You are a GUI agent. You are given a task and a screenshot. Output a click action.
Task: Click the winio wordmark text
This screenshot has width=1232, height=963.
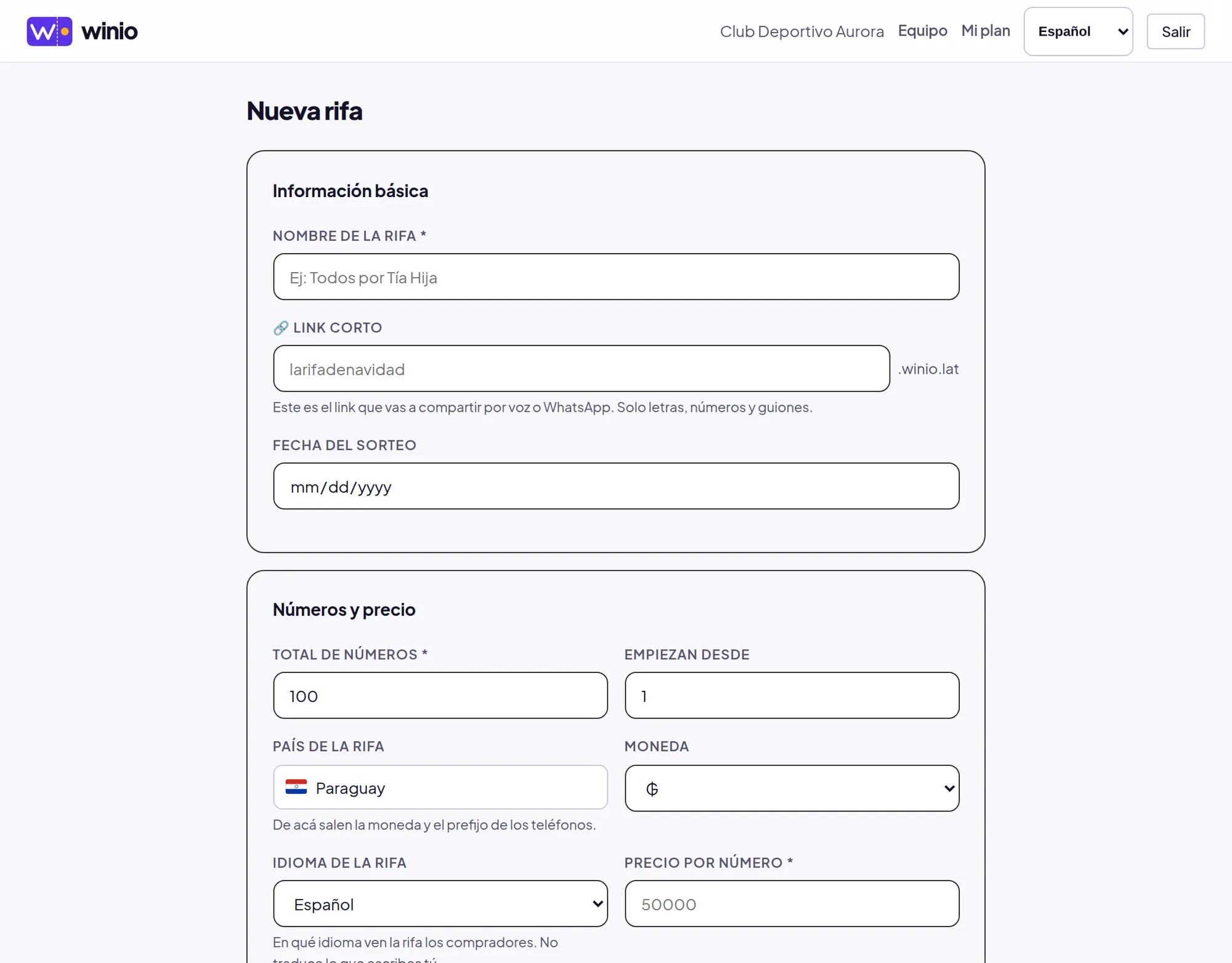pos(110,31)
